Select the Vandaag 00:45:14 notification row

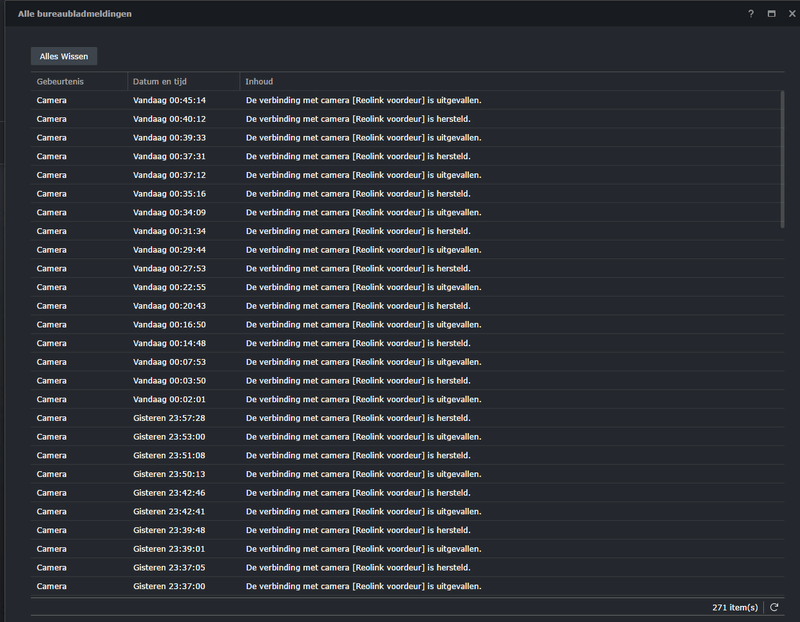(400, 100)
